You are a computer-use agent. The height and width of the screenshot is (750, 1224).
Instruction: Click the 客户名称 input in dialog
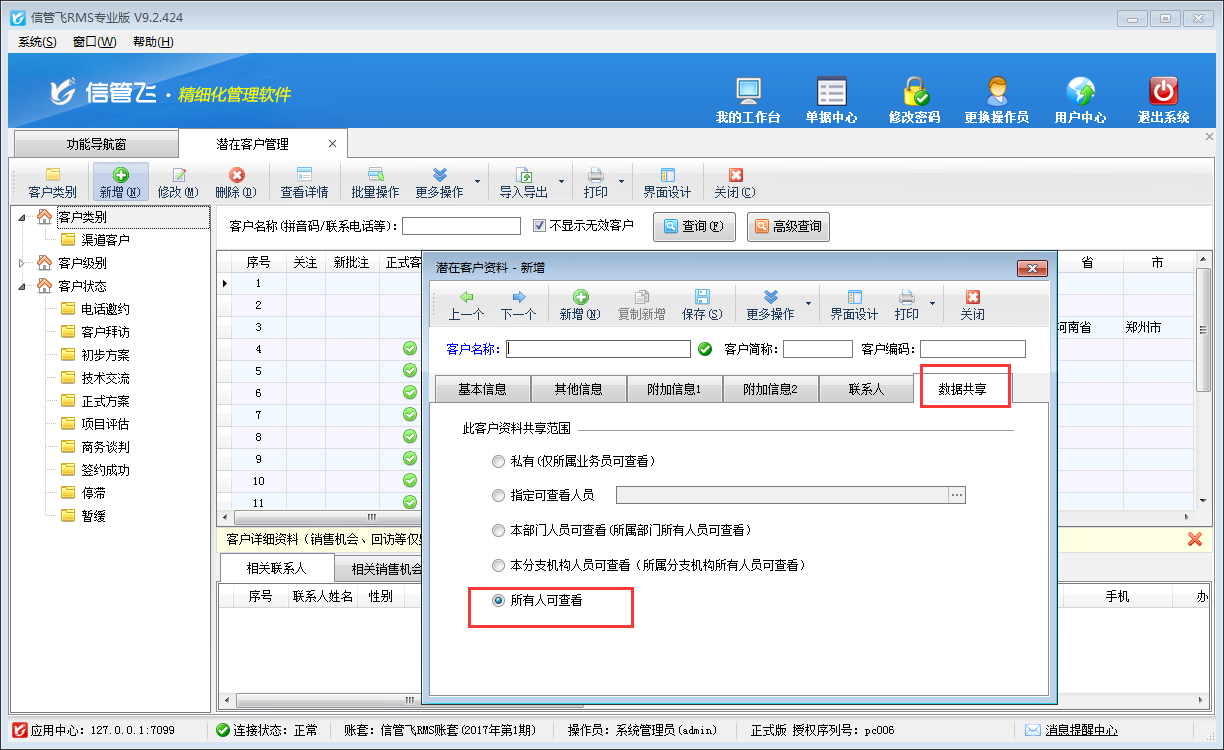point(599,349)
